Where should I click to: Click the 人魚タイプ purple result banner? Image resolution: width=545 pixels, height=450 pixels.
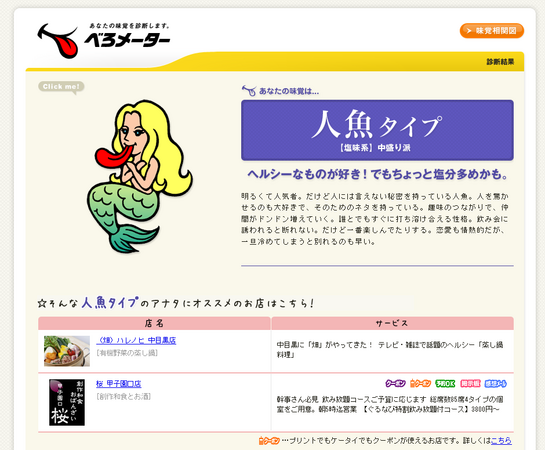tap(377, 130)
